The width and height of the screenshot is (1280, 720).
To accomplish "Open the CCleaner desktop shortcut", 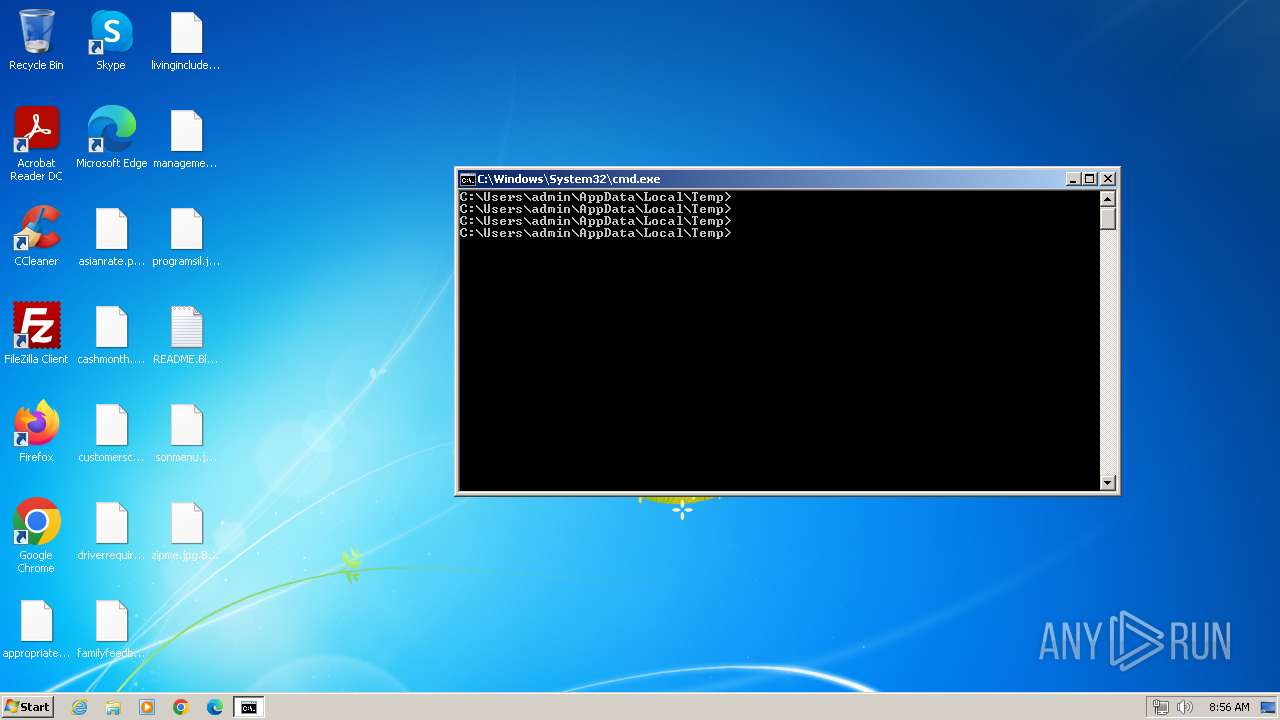I will [36, 236].
